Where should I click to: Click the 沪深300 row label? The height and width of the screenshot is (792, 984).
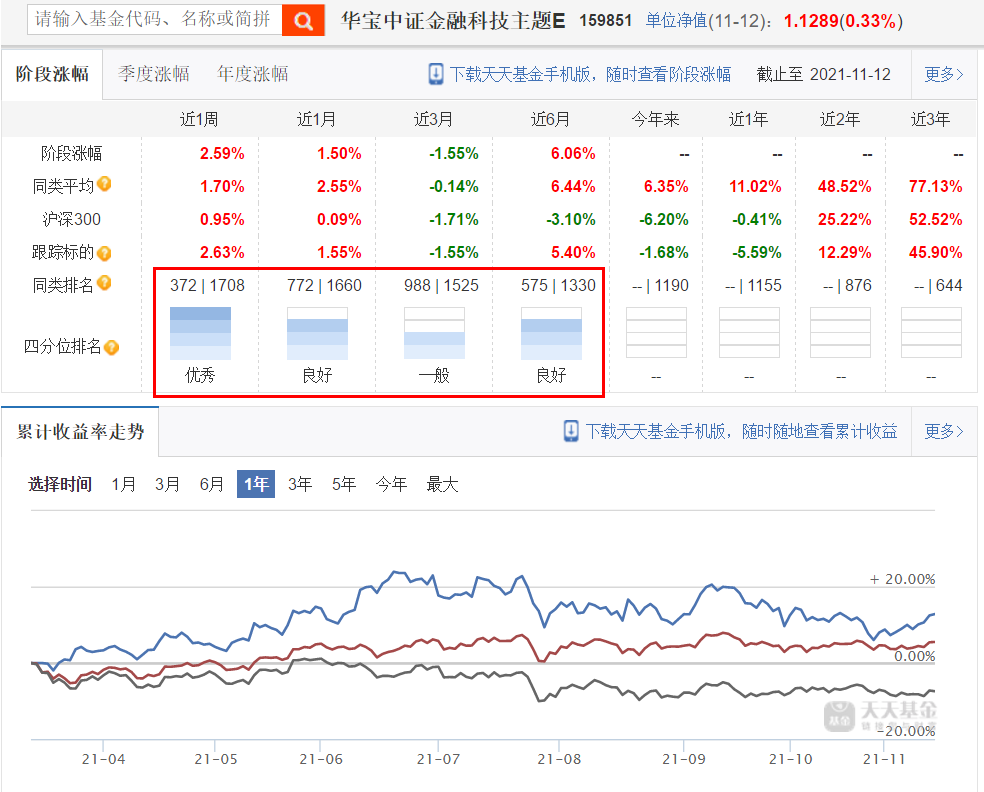(71, 220)
